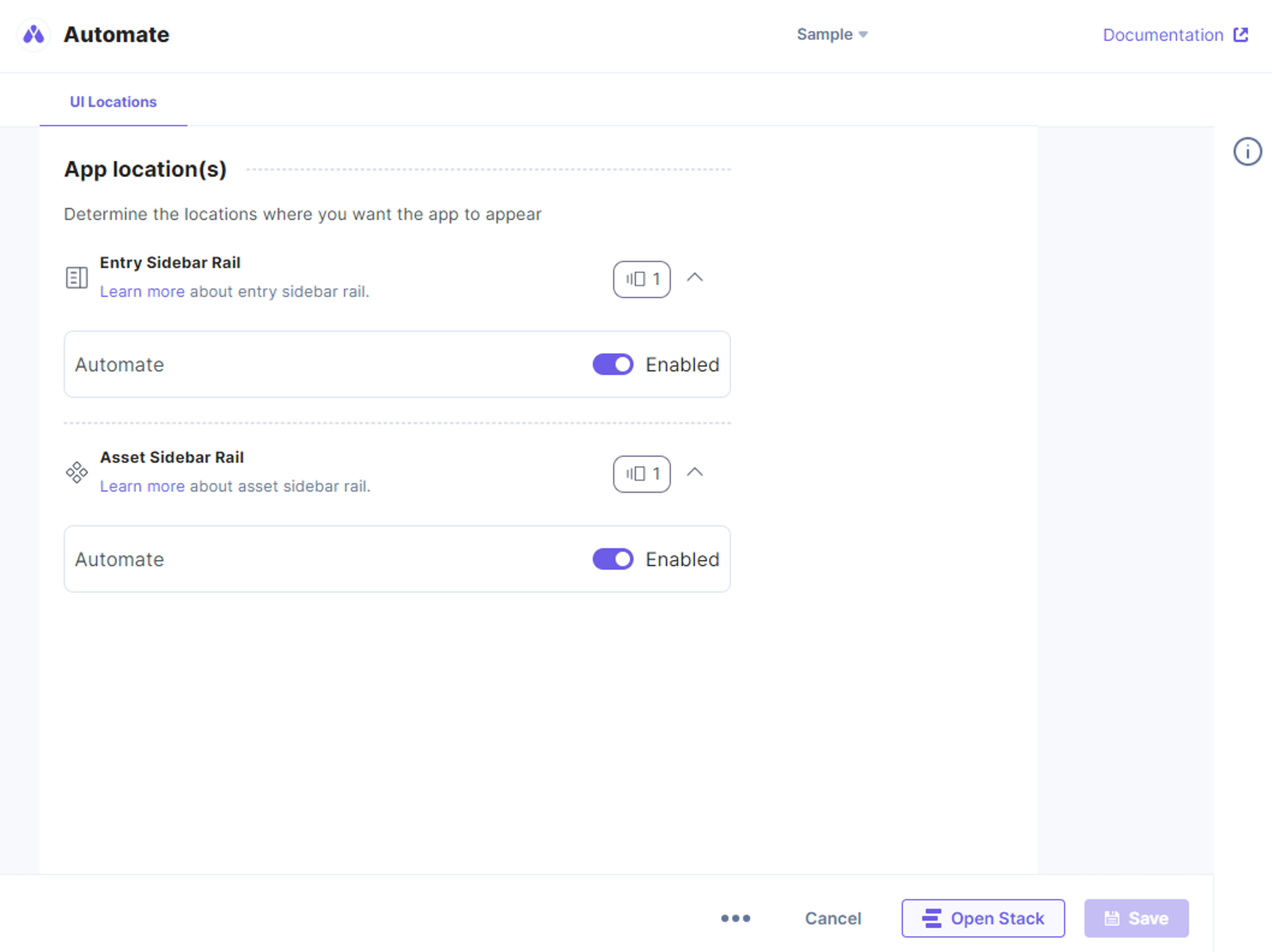
Task: Switch to the UI Locations tab
Action: [113, 102]
